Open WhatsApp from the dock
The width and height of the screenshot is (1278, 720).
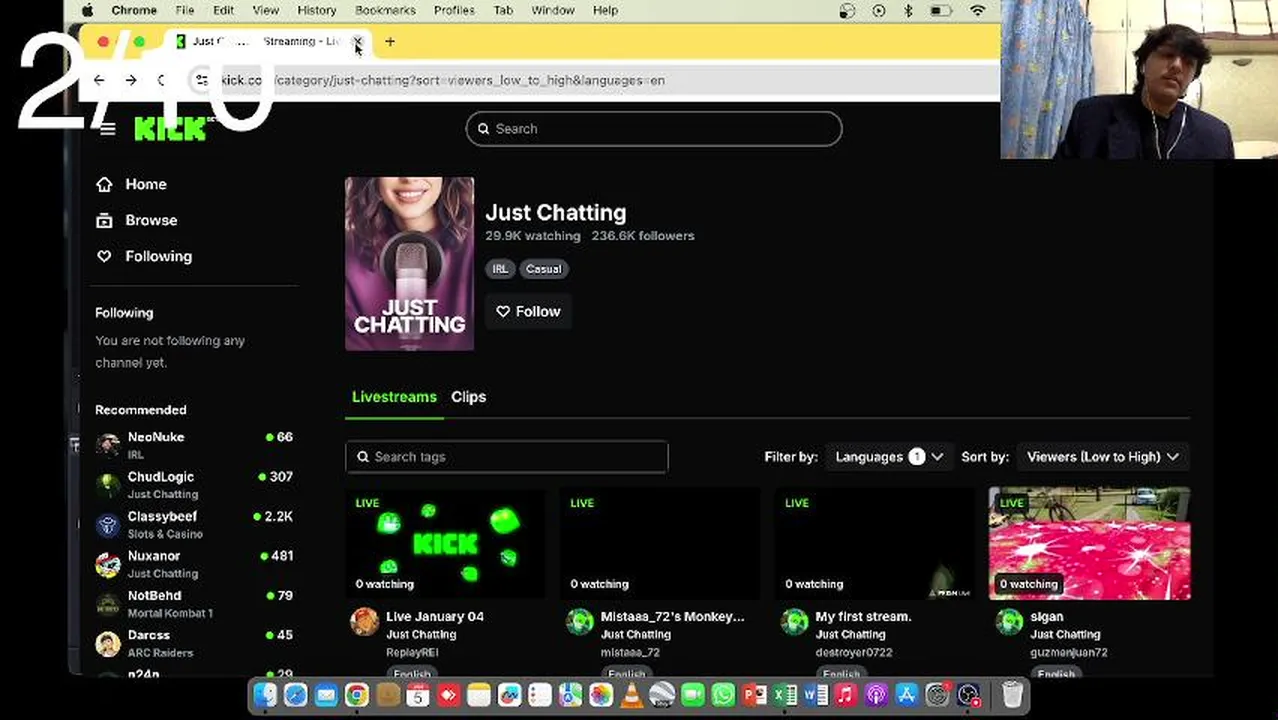tap(723, 695)
